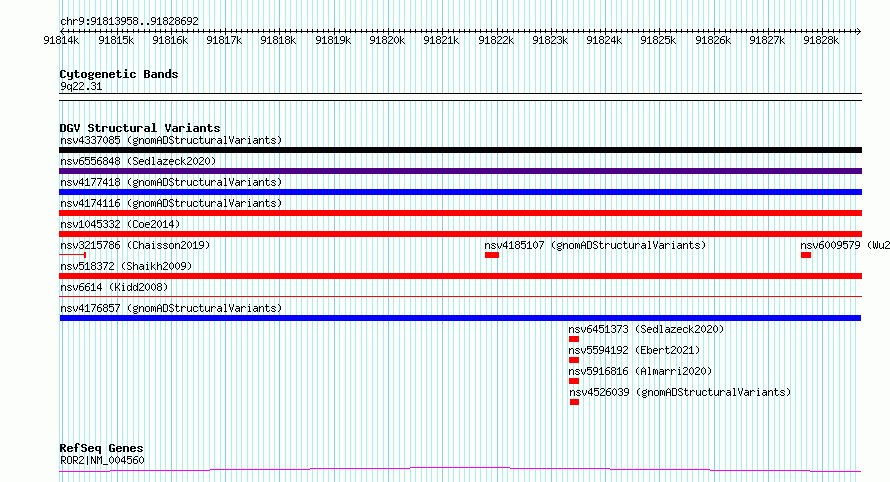Click the nsv5594192 (Ebert2021) label
Screen dimensions: 890x482
tap(634, 350)
